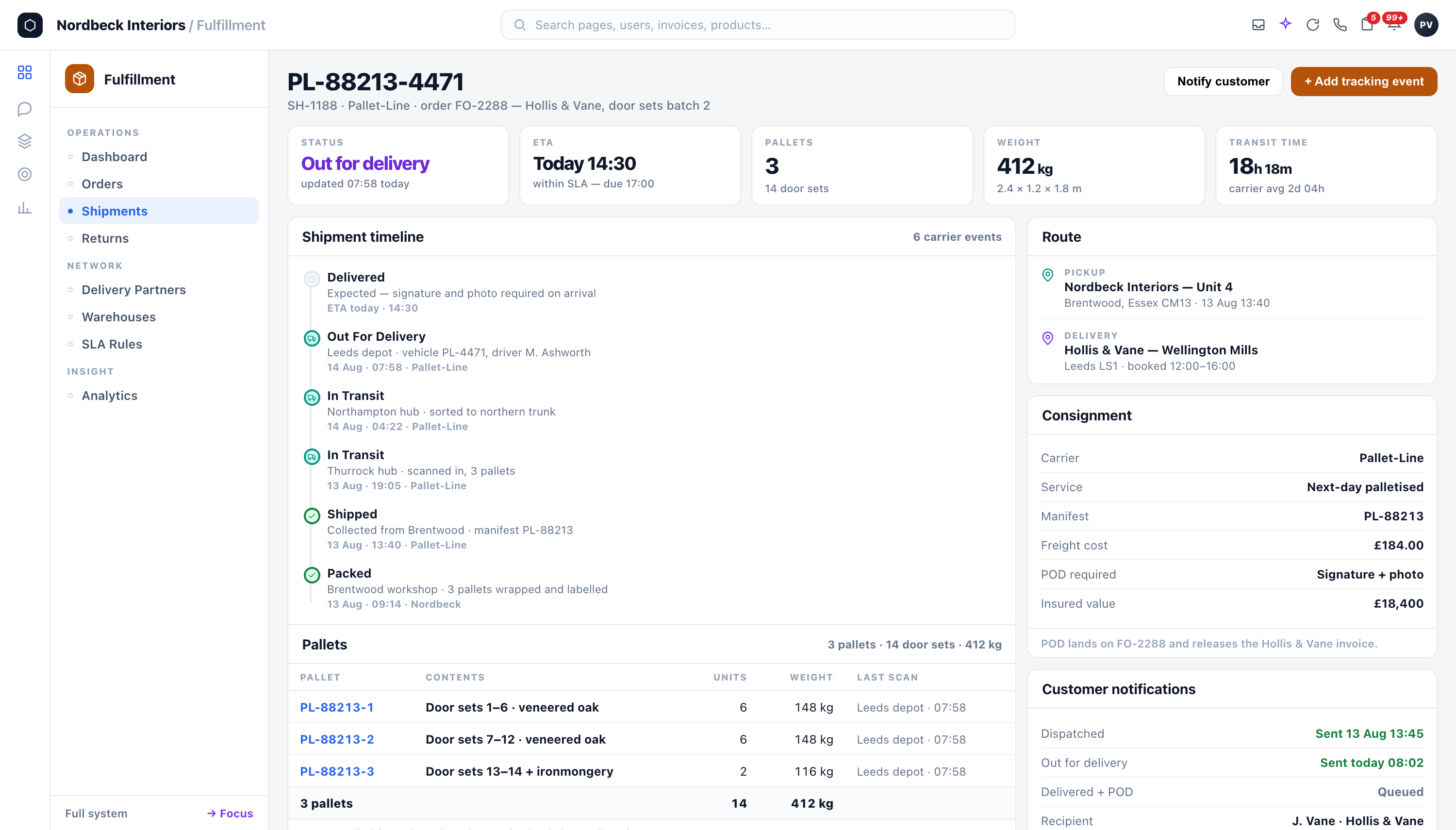Image resolution: width=1456 pixels, height=830 pixels.
Task: Click the 'Queued' Delivered + POD status
Action: [1400, 792]
